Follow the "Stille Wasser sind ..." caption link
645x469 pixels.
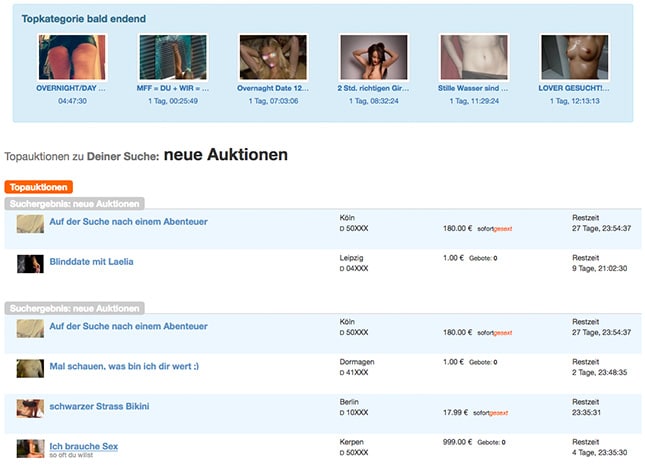coord(474,88)
